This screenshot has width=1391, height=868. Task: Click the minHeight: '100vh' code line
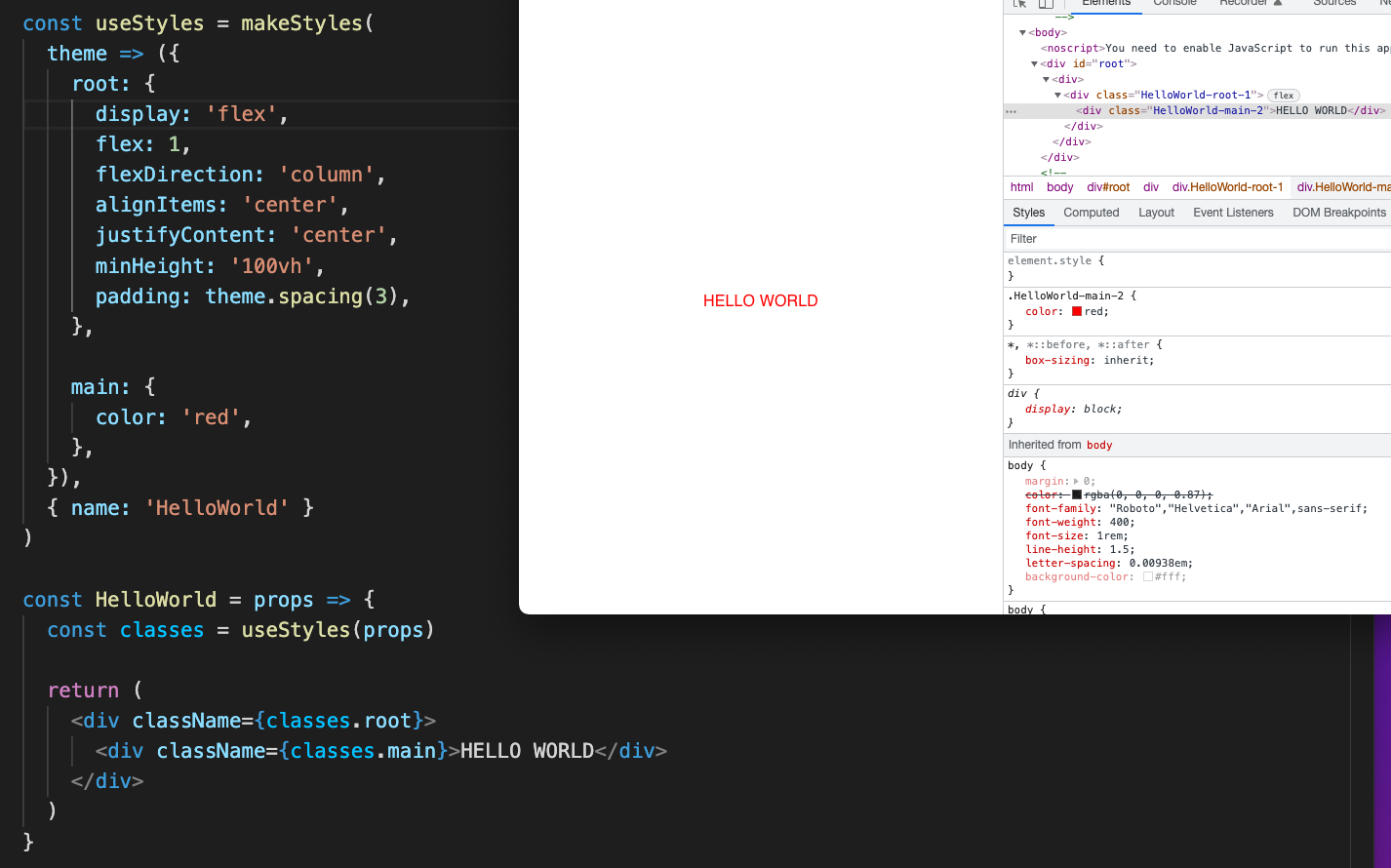210,266
